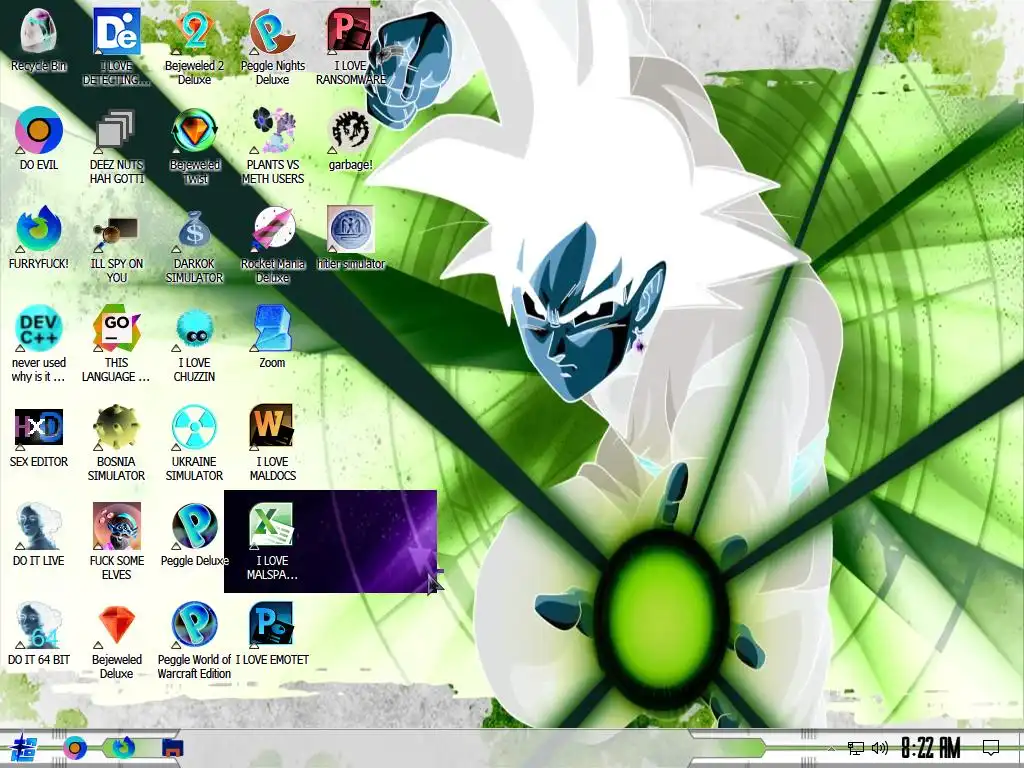Click the 8:22 AM taskbar clock
Screen dimensions: 1024x768
931,748
